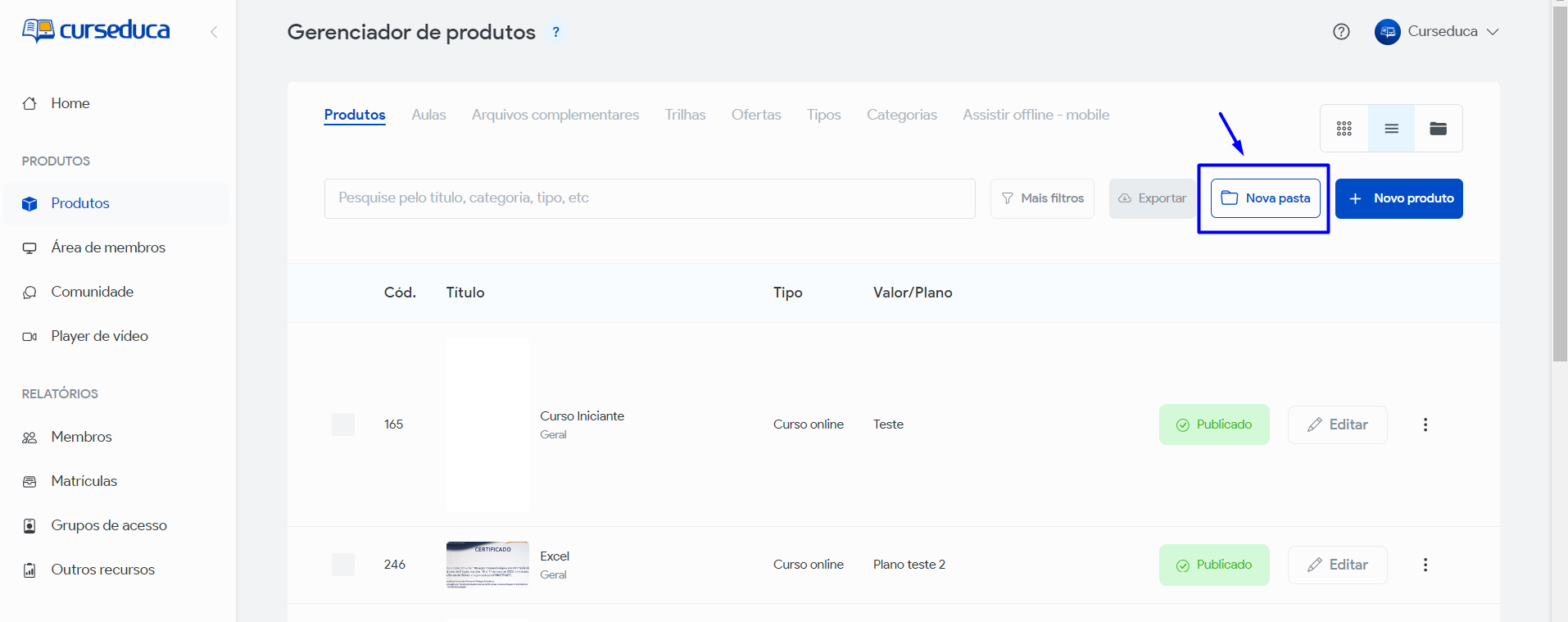Open the Trilhas tab
1568x622 pixels.
point(685,115)
